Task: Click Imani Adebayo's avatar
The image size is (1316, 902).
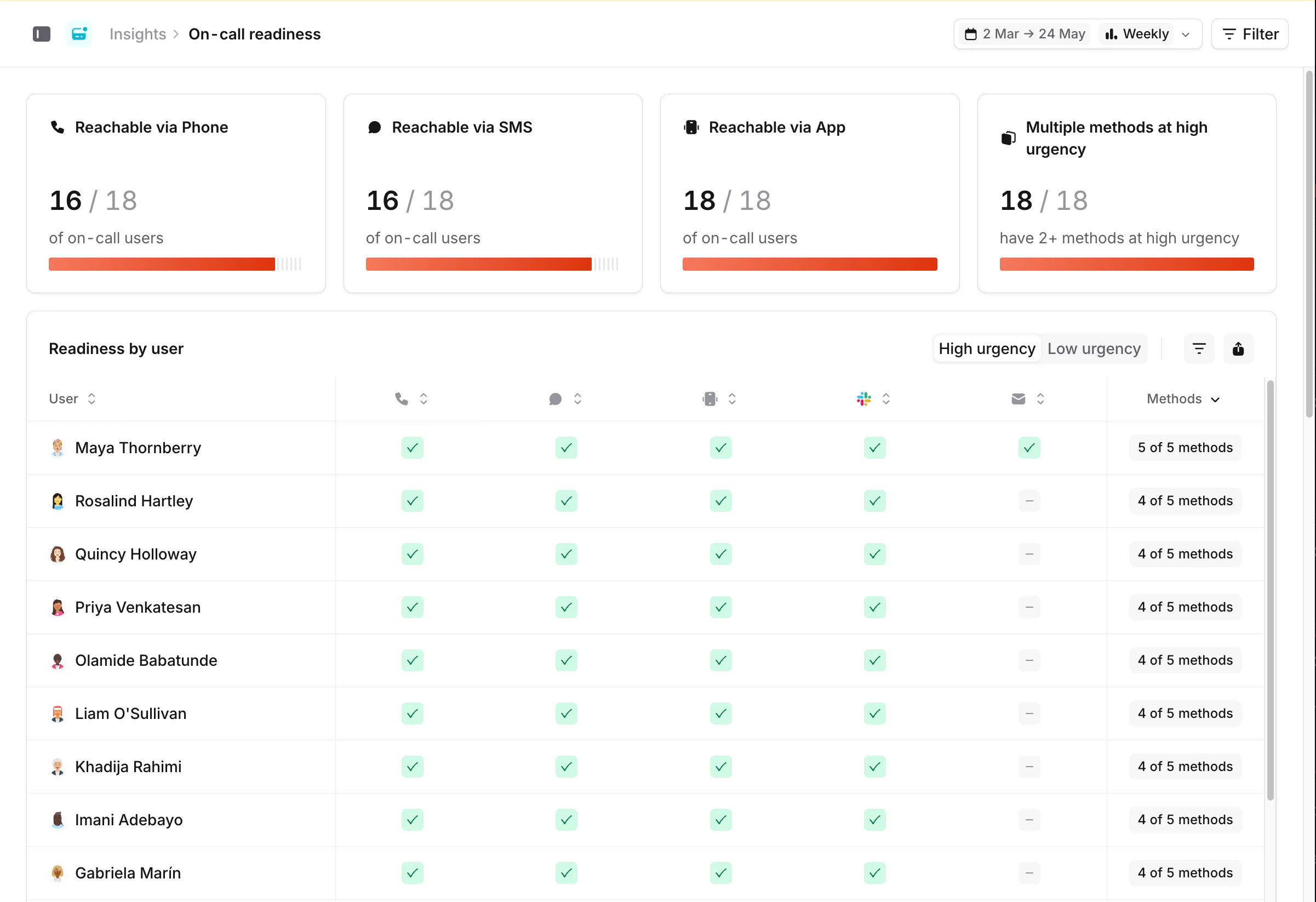Action: click(x=57, y=820)
